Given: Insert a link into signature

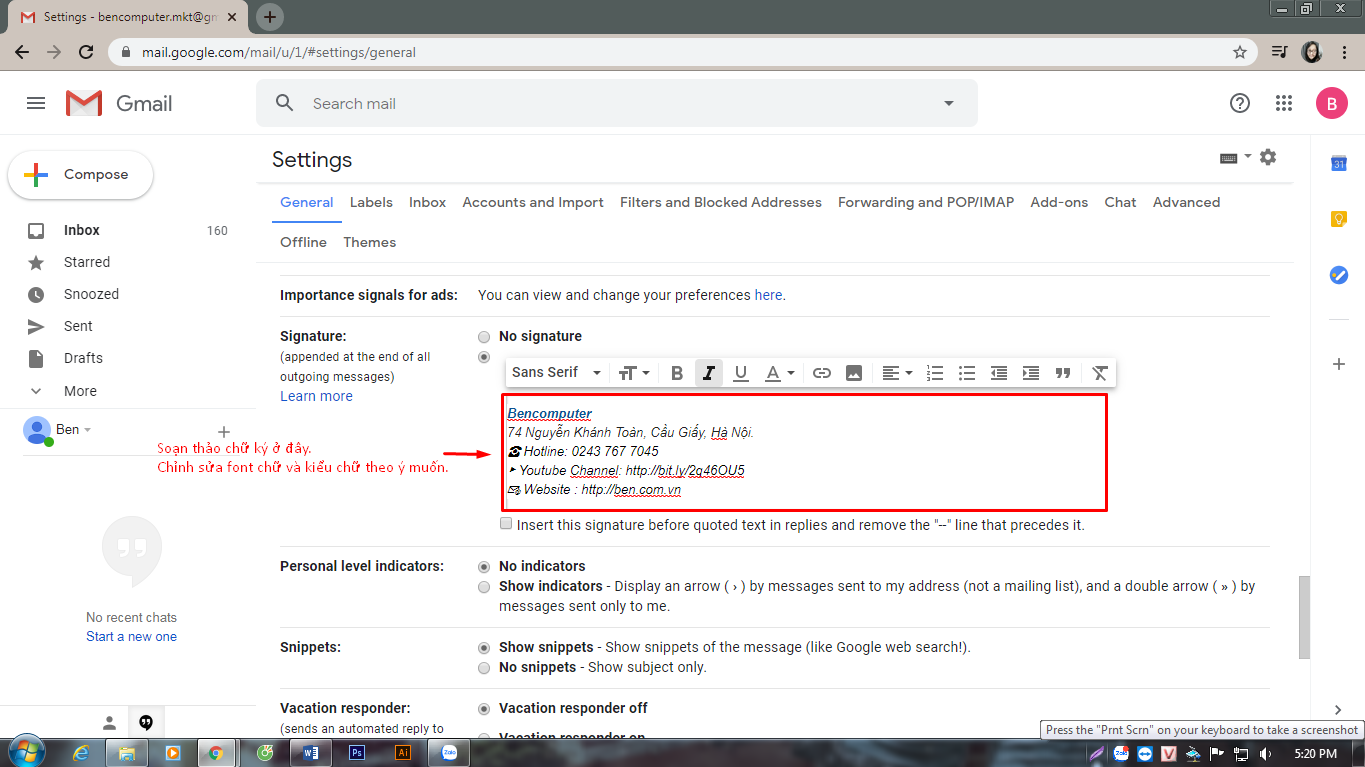Looking at the screenshot, I should point(822,373).
